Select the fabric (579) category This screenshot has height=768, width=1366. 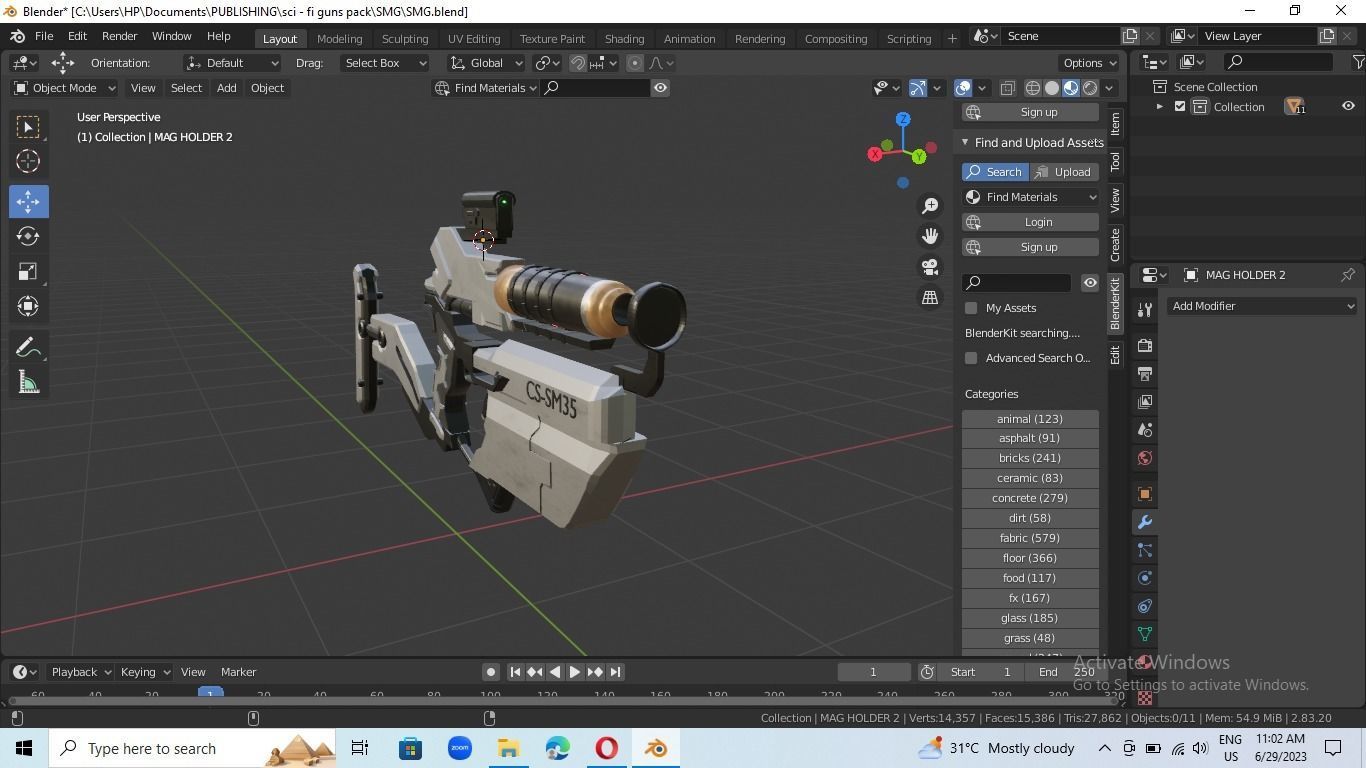[1030, 538]
